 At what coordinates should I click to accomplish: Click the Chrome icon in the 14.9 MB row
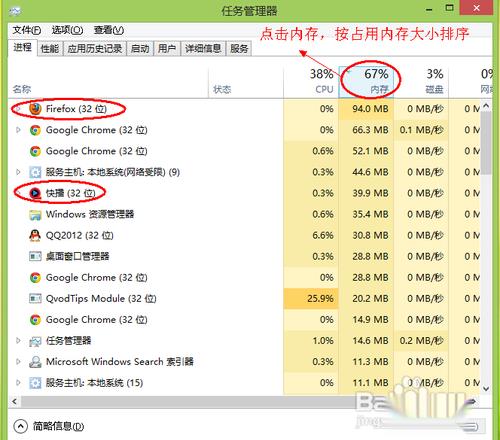coord(35,320)
